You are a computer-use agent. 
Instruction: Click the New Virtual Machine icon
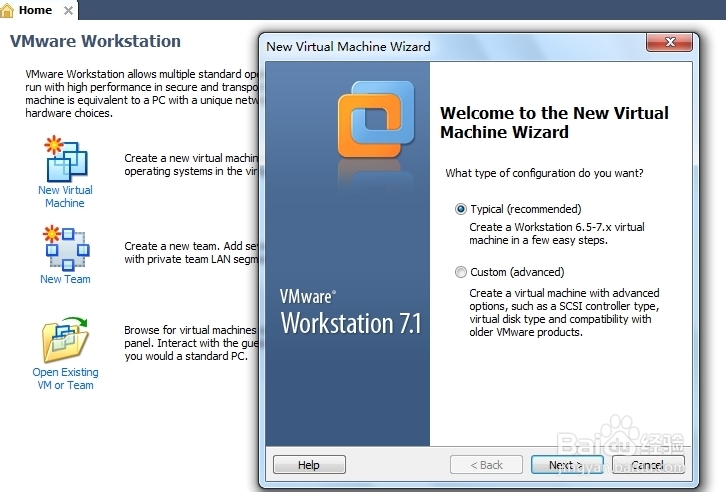pos(66,158)
